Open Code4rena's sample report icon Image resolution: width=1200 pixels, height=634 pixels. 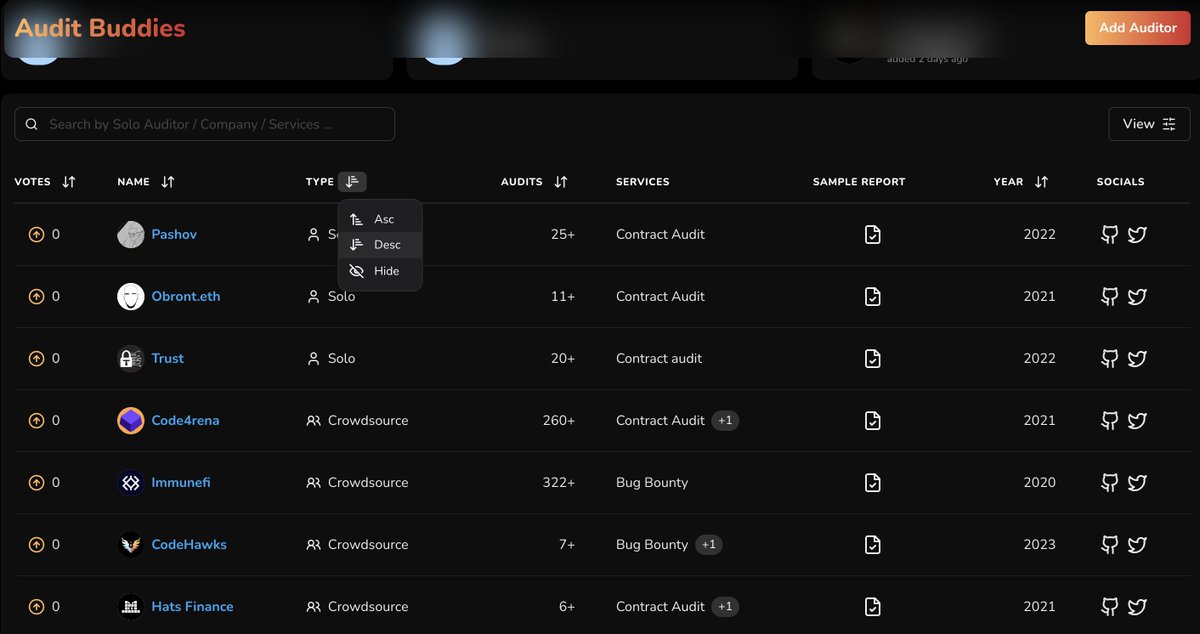[x=873, y=421]
